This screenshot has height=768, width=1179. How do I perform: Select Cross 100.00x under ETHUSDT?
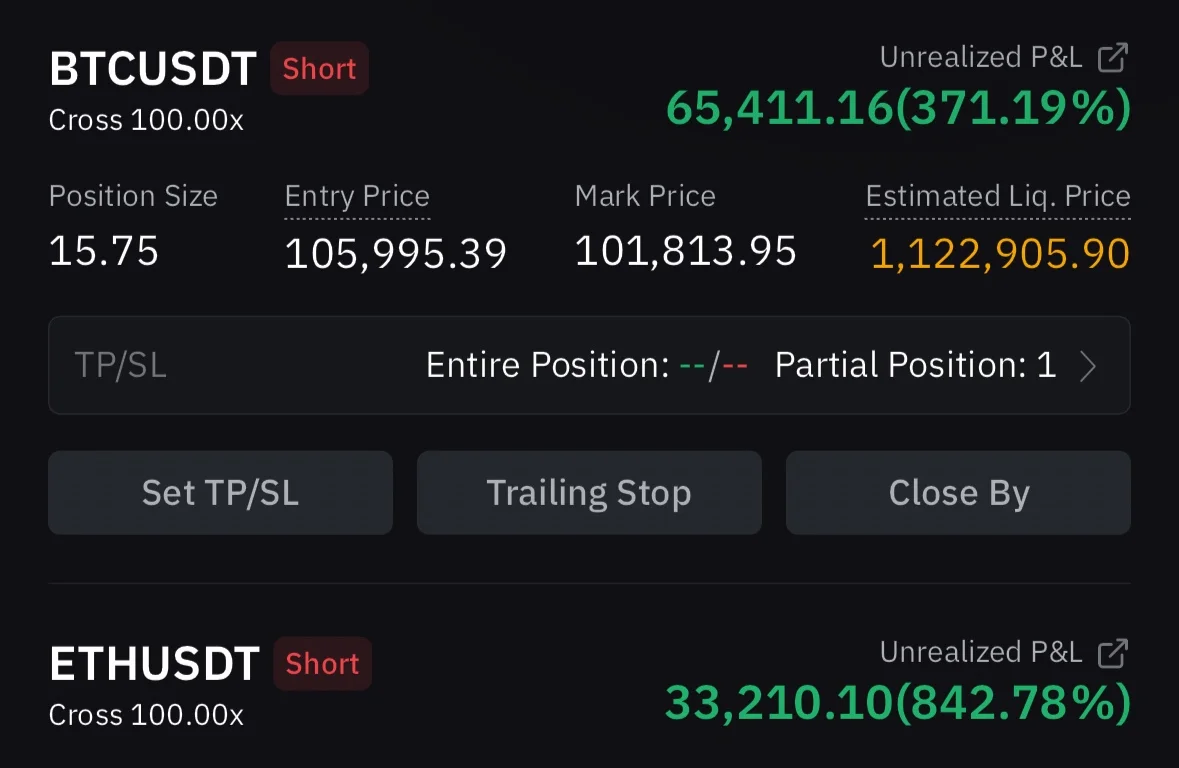pos(146,716)
